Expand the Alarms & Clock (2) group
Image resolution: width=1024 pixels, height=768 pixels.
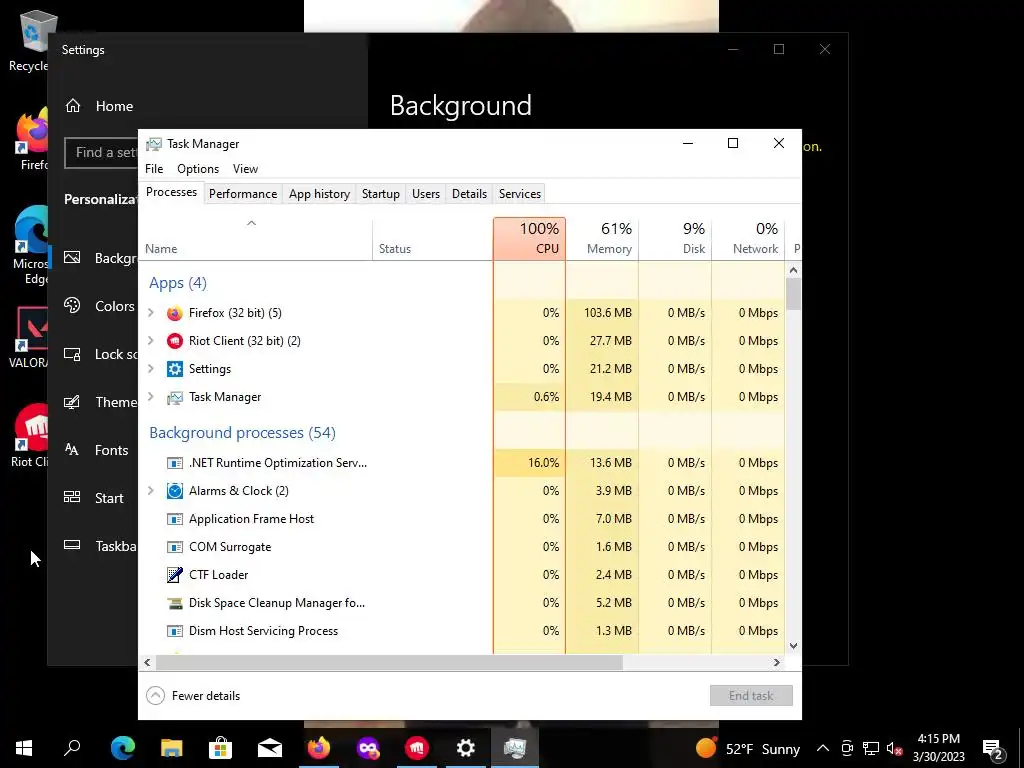(x=151, y=490)
